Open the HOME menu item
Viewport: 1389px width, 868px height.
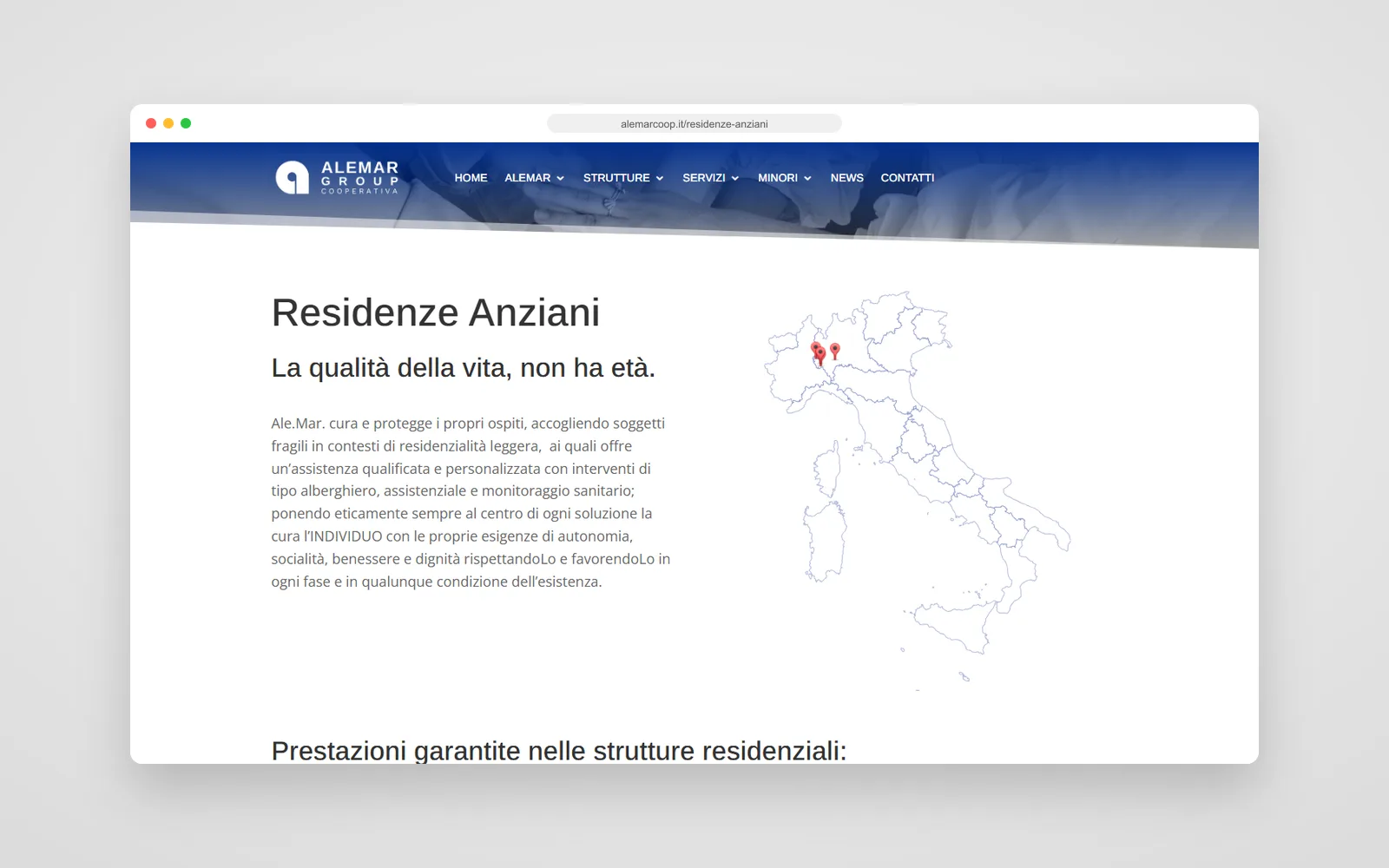click(x=471, y=178)
